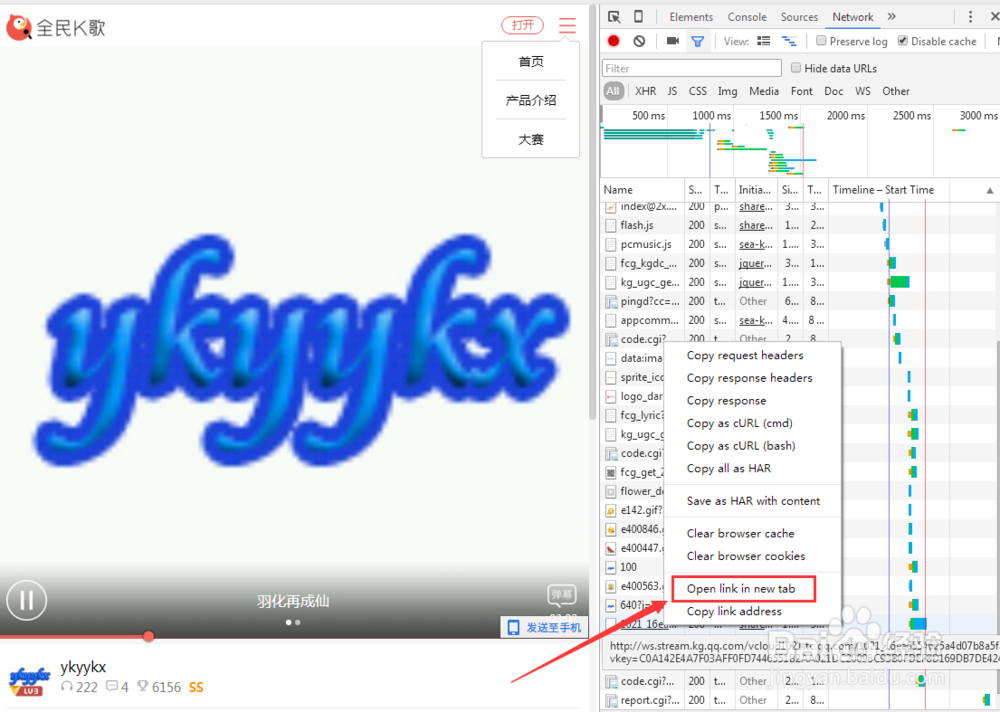Click the inspect element picker icon

pyautogui.click(x=614, y=17)
